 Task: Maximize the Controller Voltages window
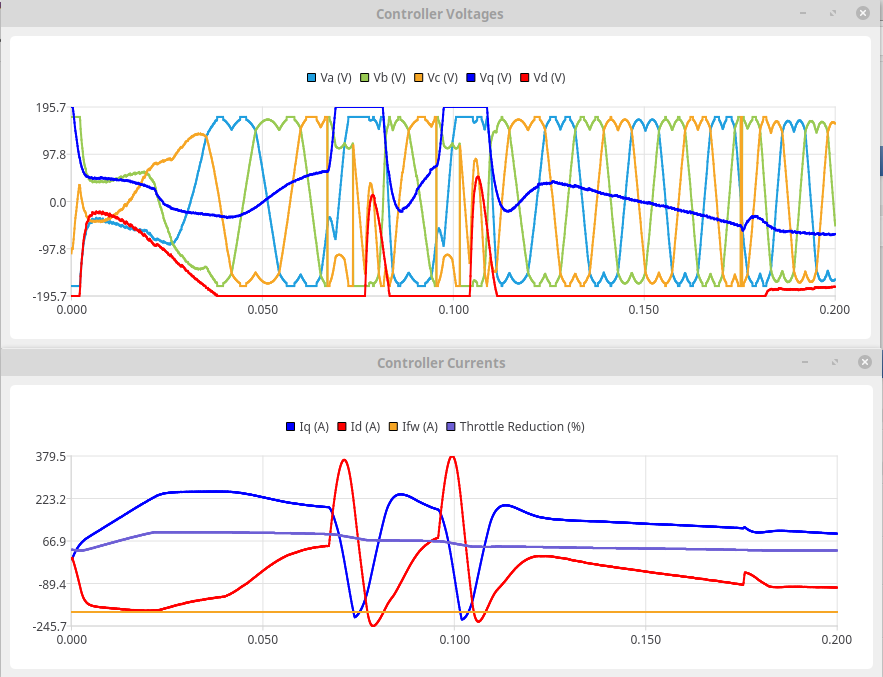pyautogui.click(x=834, y=13)
